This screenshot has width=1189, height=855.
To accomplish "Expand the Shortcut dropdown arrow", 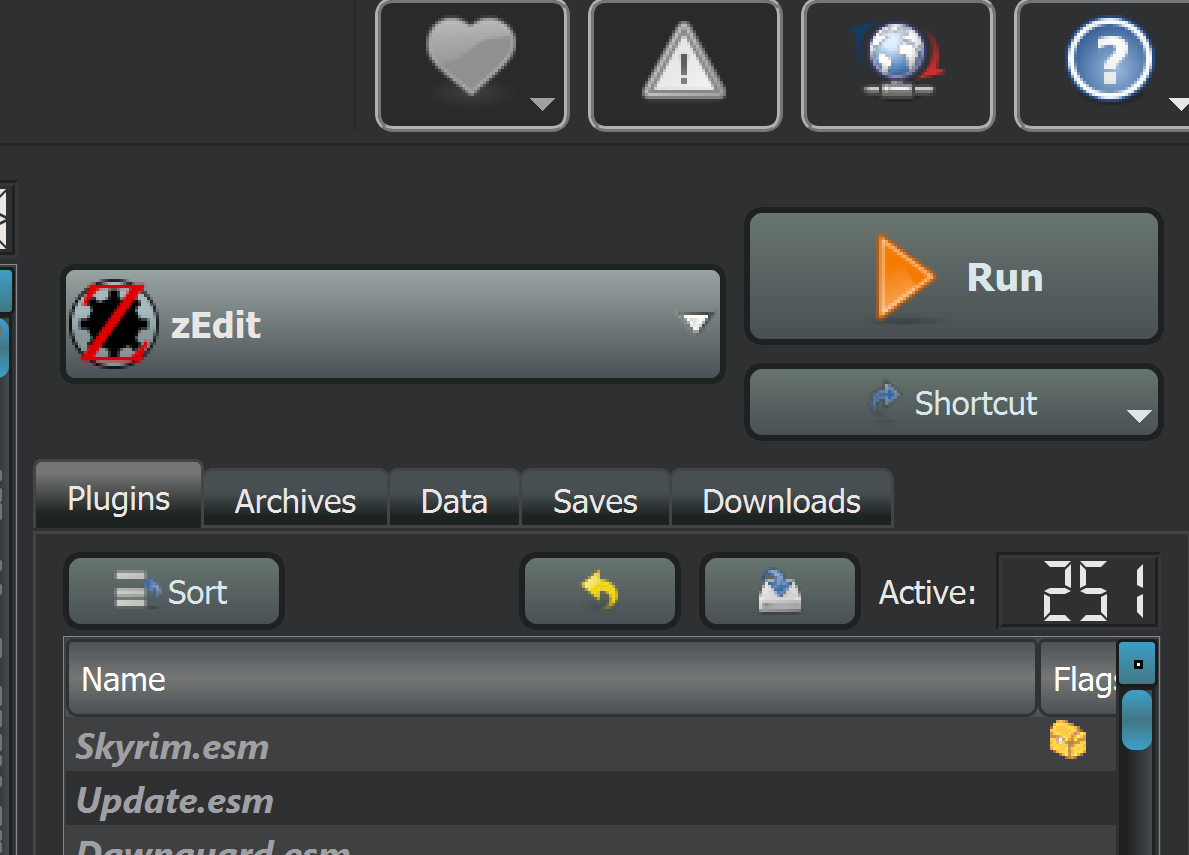I will 1139,415.
